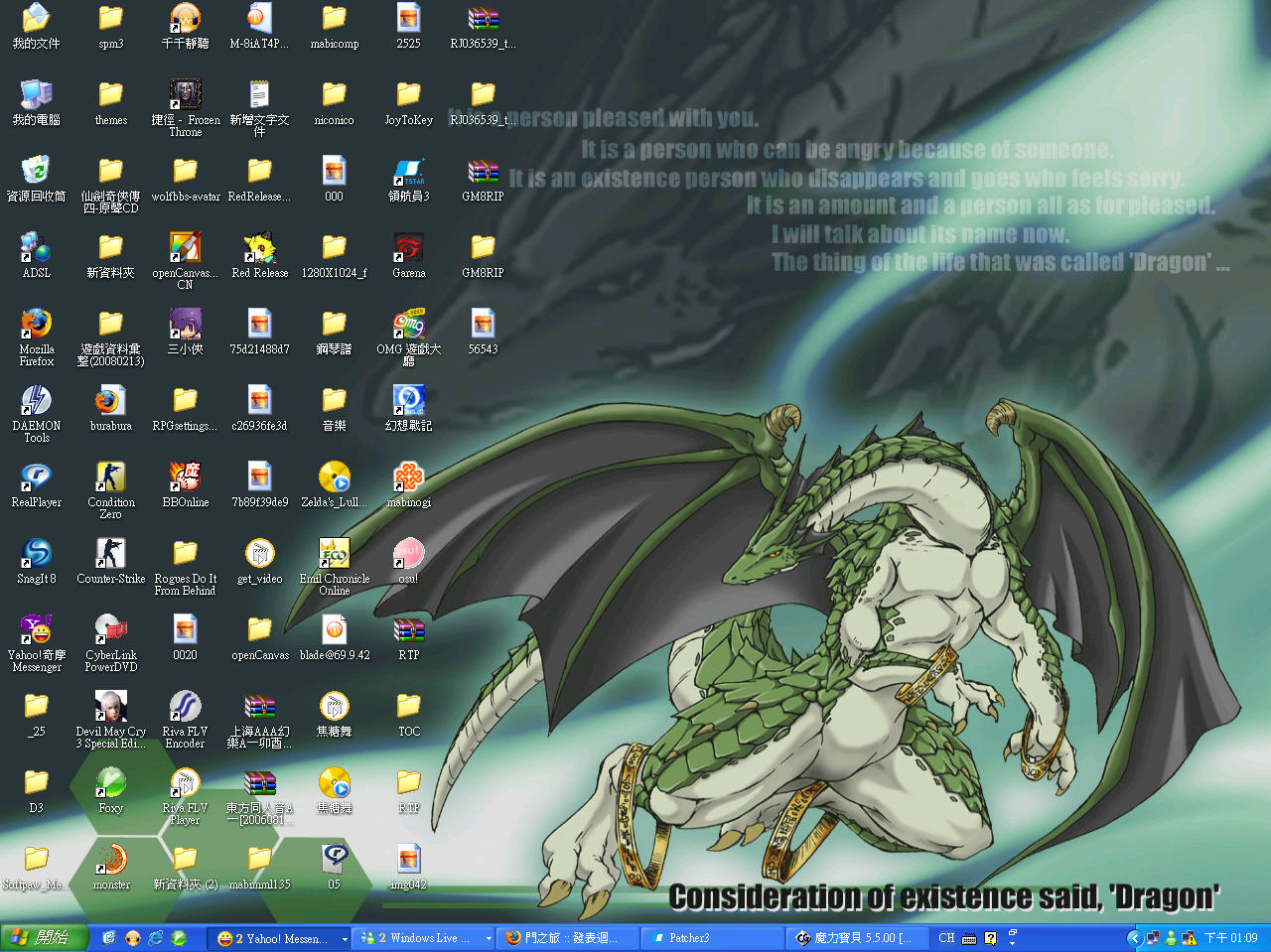Switch to the Patcher3 taskbar window
Image resolution: width=1271 pixels, height=952 pixels.
[x=713, y=938]
